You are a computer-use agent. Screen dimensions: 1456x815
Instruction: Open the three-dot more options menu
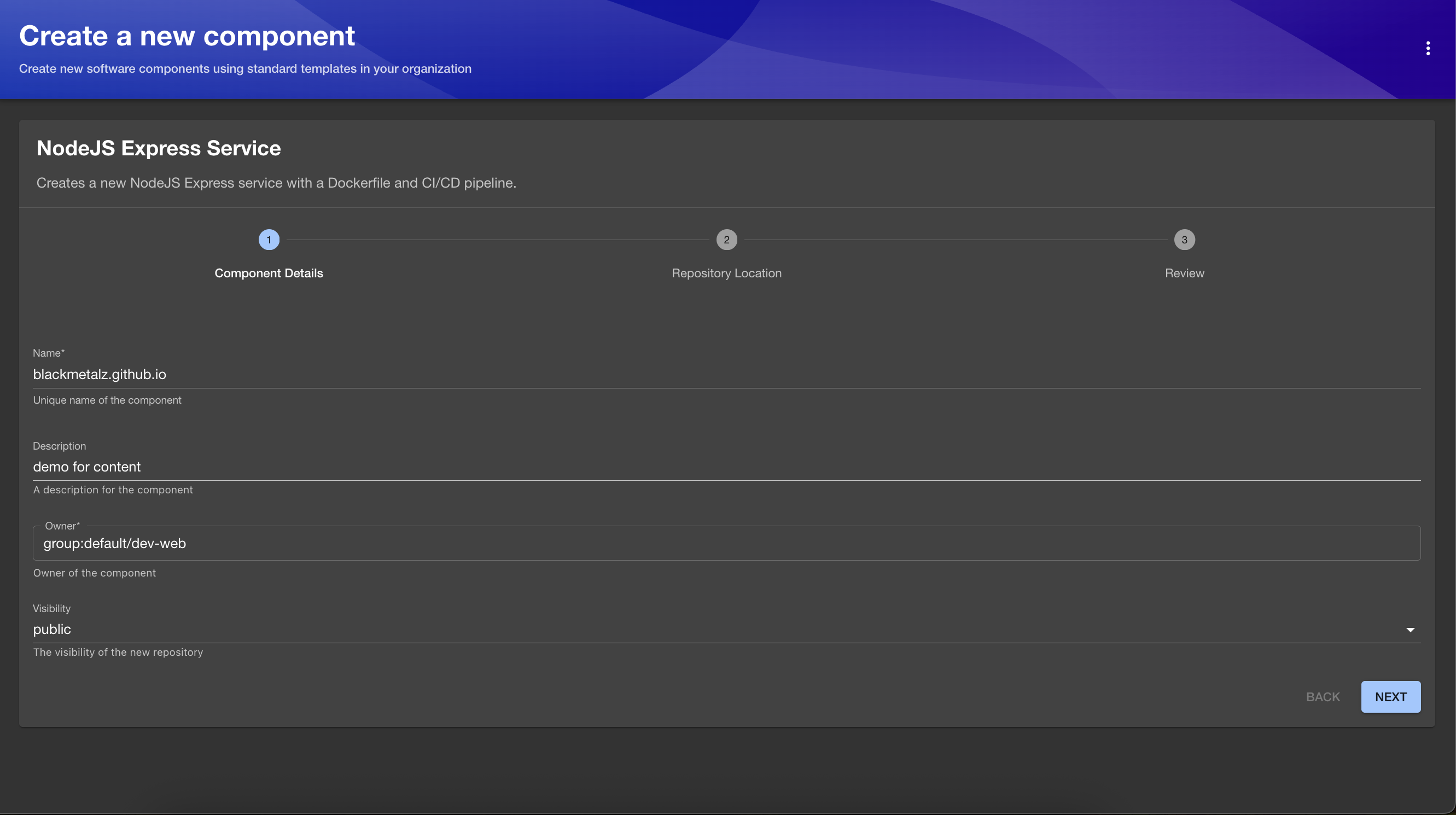coord(1428,49)
